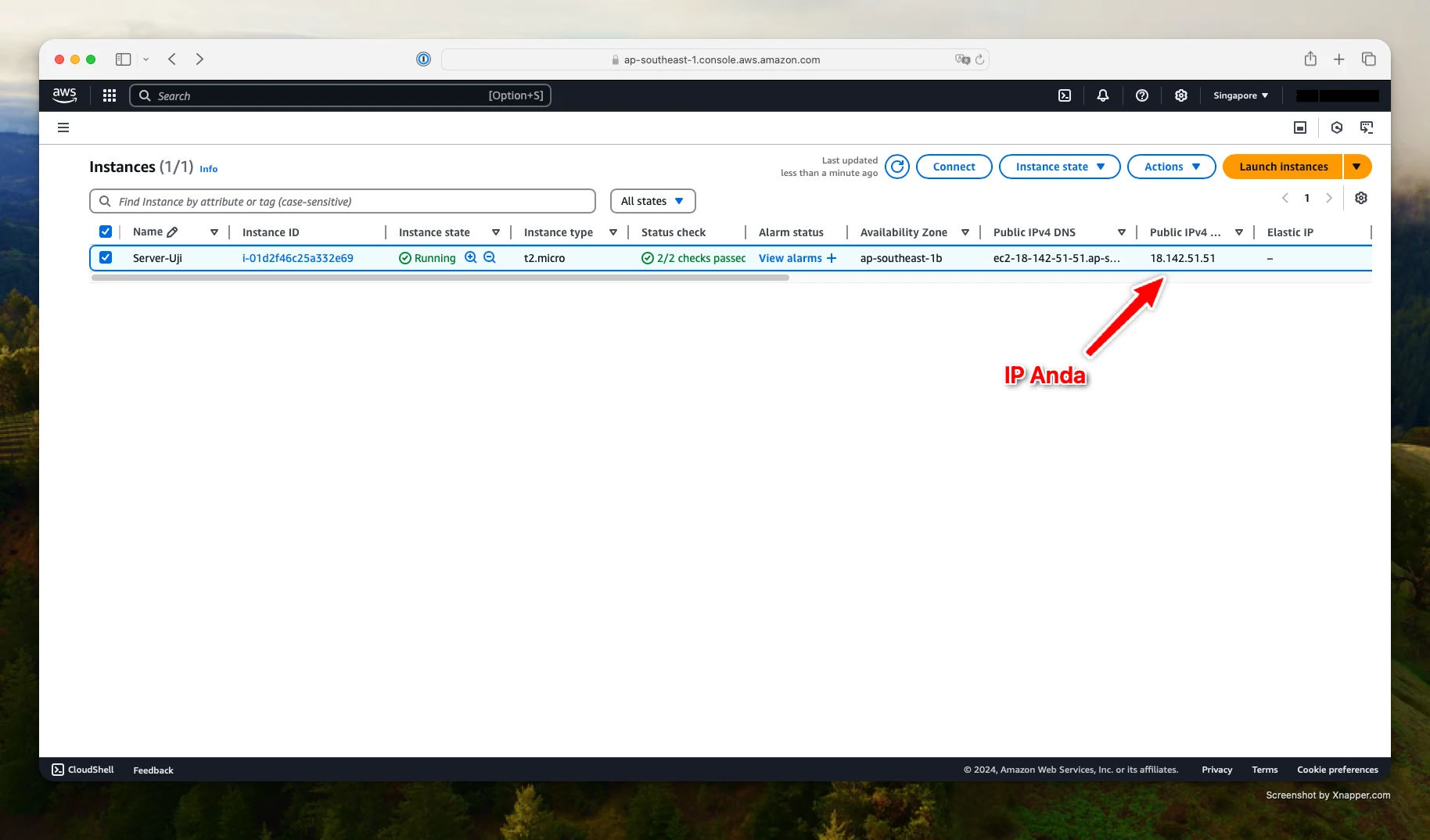Click the horizontal table scrollbar
The height and width of the screenshot is (840, 1430).
click(x=440, y=278)
